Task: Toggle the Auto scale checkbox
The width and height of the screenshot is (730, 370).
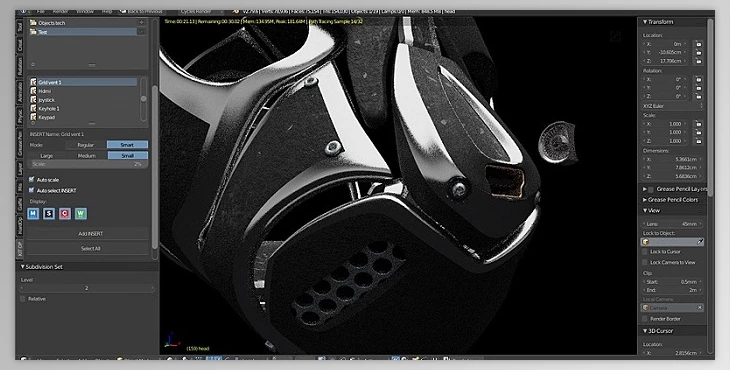Action: [x=32, y=179]
